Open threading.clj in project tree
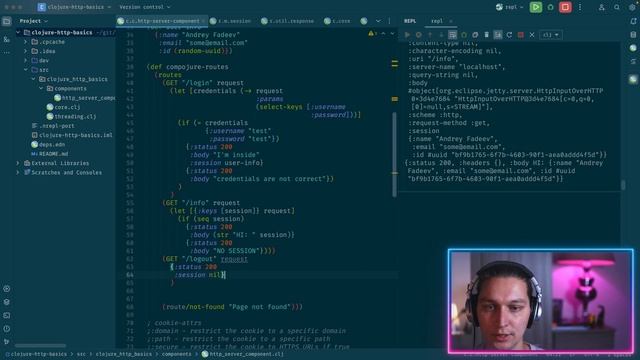This screenshot has height=360, width=640. [x=71, y=116]
